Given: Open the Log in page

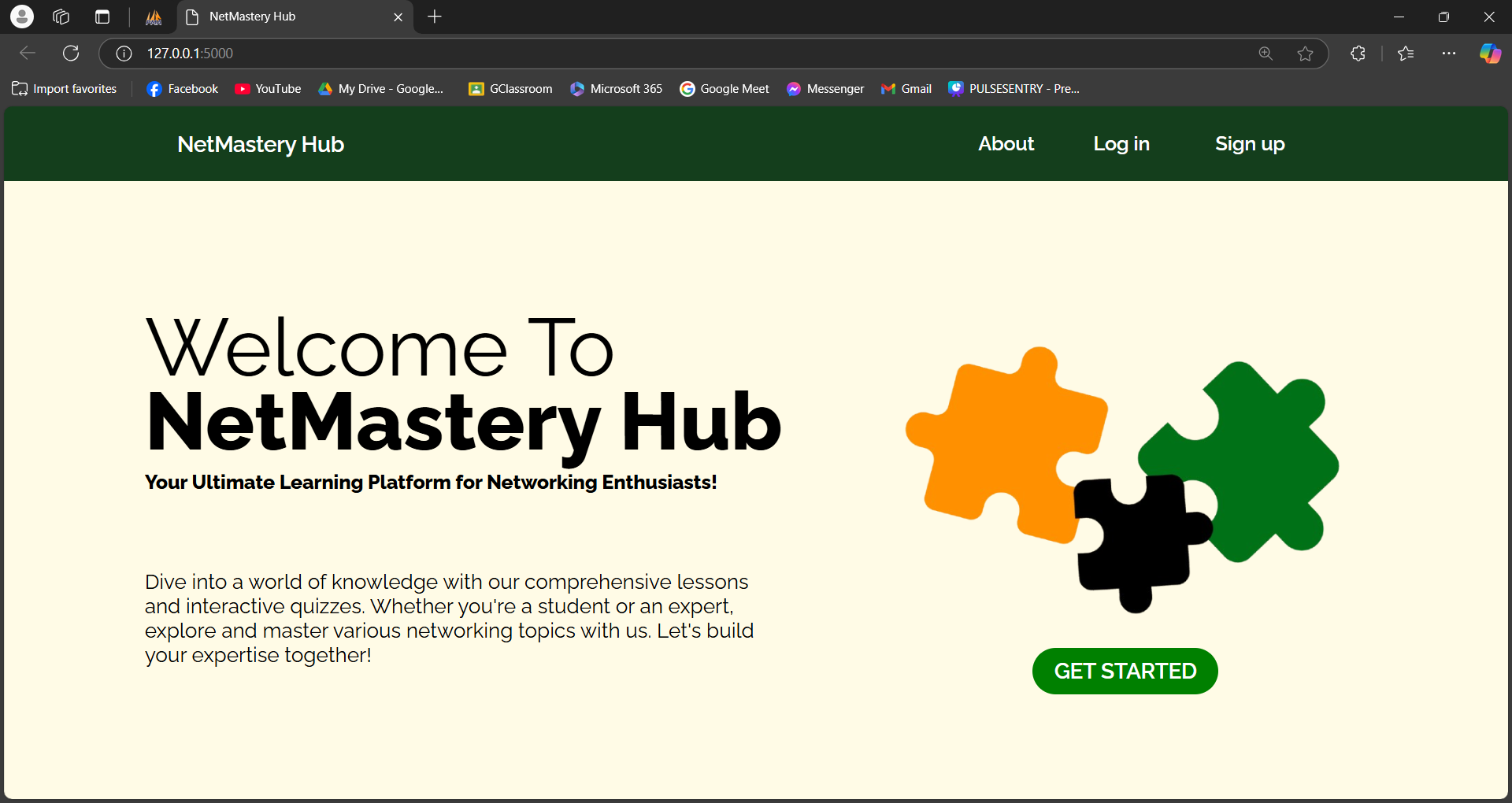Looking at the screenshot, I should click(x=1121, y=144).
